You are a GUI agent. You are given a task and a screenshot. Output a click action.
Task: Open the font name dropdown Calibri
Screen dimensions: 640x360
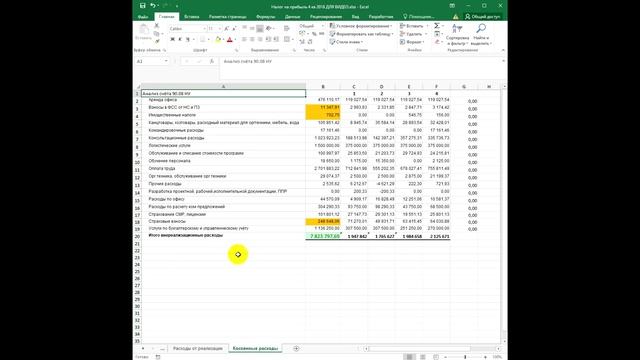204,29
